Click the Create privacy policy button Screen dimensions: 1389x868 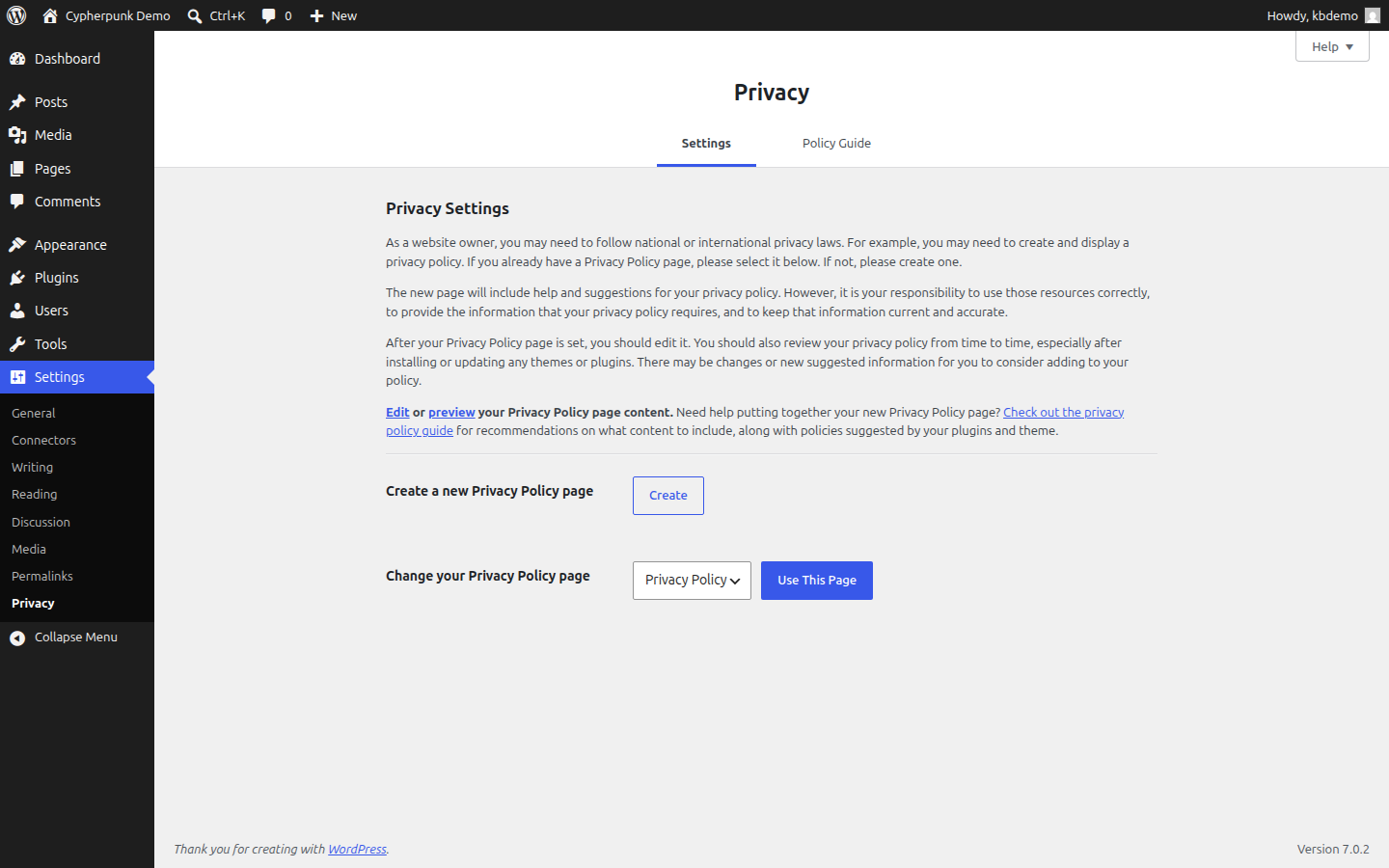coord(668,496)
